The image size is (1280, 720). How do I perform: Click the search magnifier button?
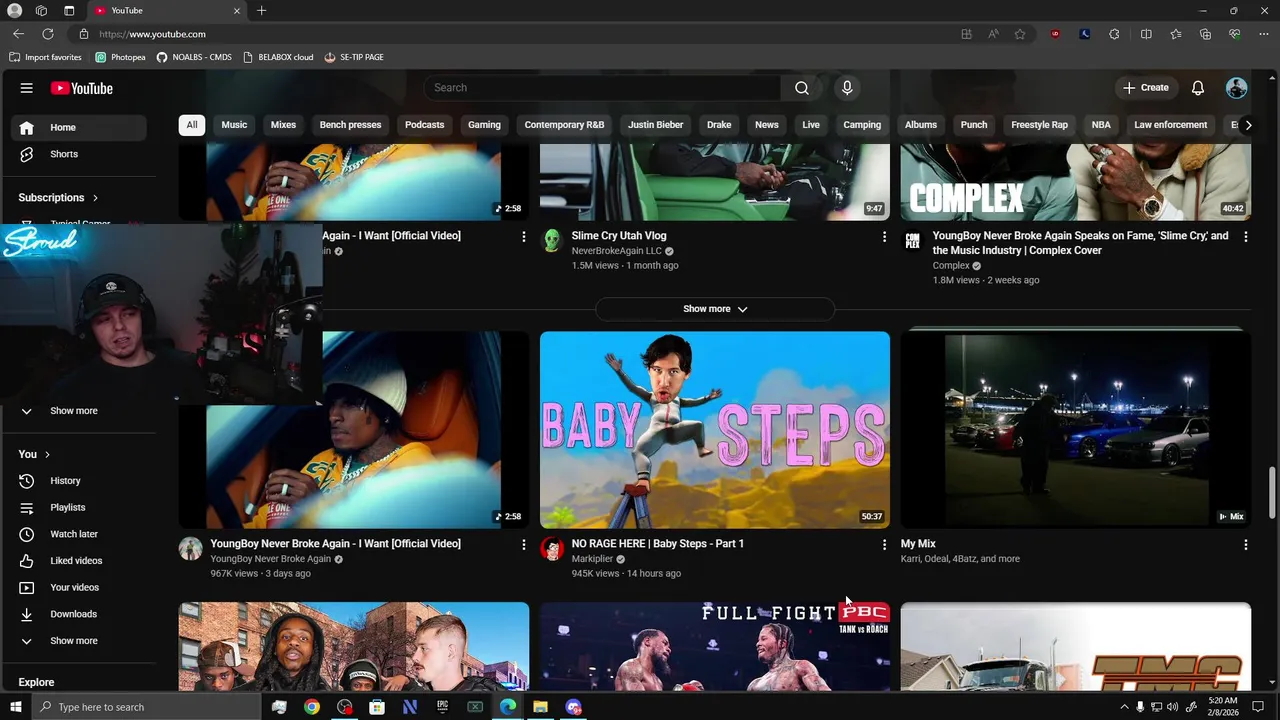tap(801, 88)
